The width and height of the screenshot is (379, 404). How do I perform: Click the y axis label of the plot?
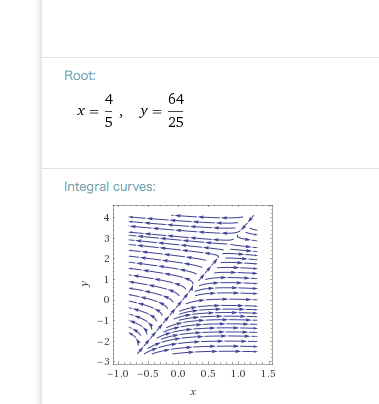coord(85,284)
